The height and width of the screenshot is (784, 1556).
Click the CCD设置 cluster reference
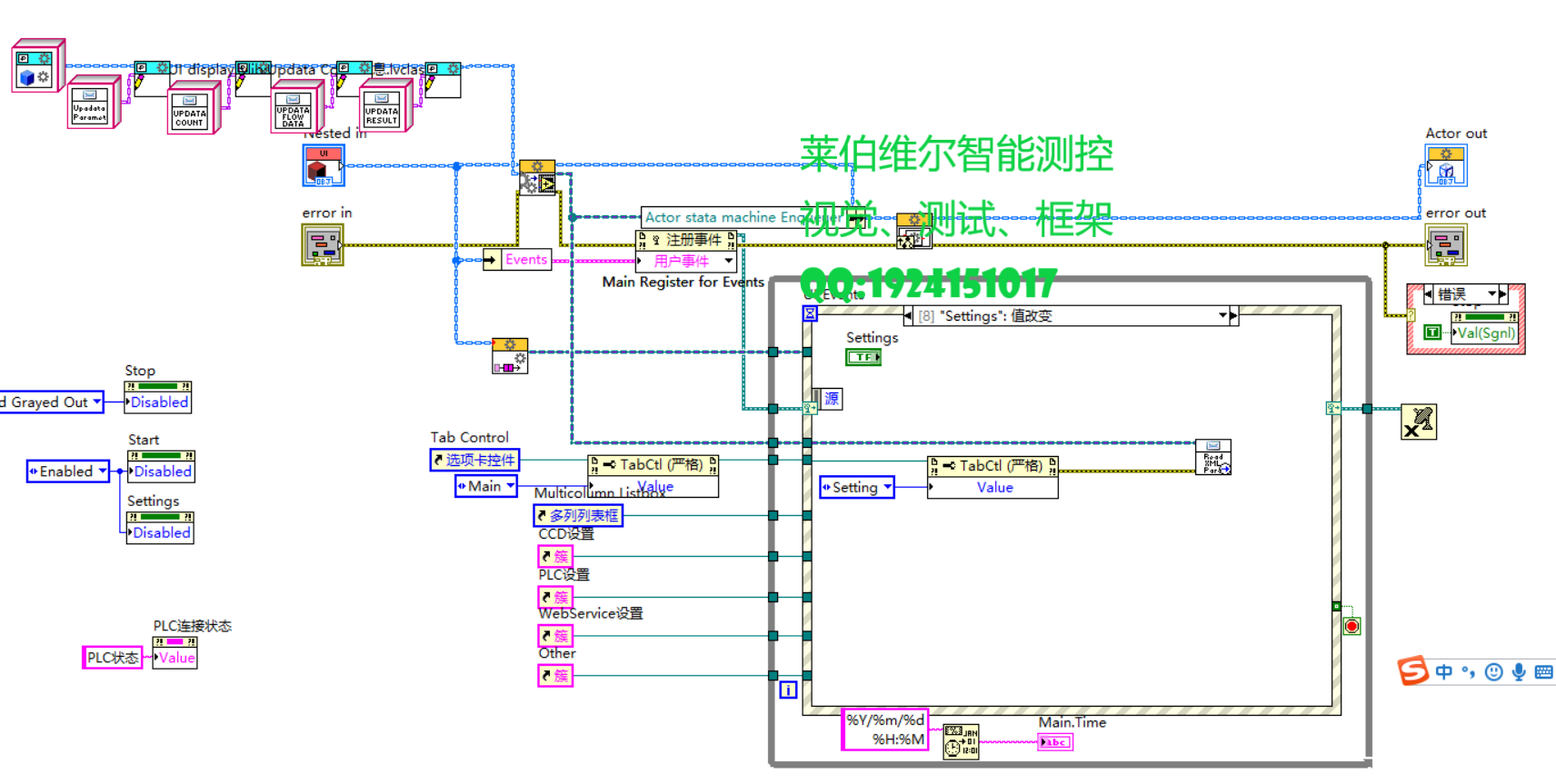[x=555, y=556]
